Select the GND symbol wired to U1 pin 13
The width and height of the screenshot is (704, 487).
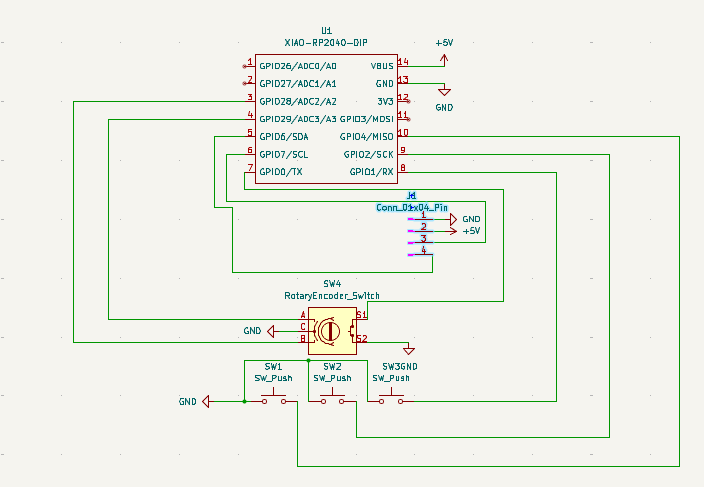coord(444,91)
